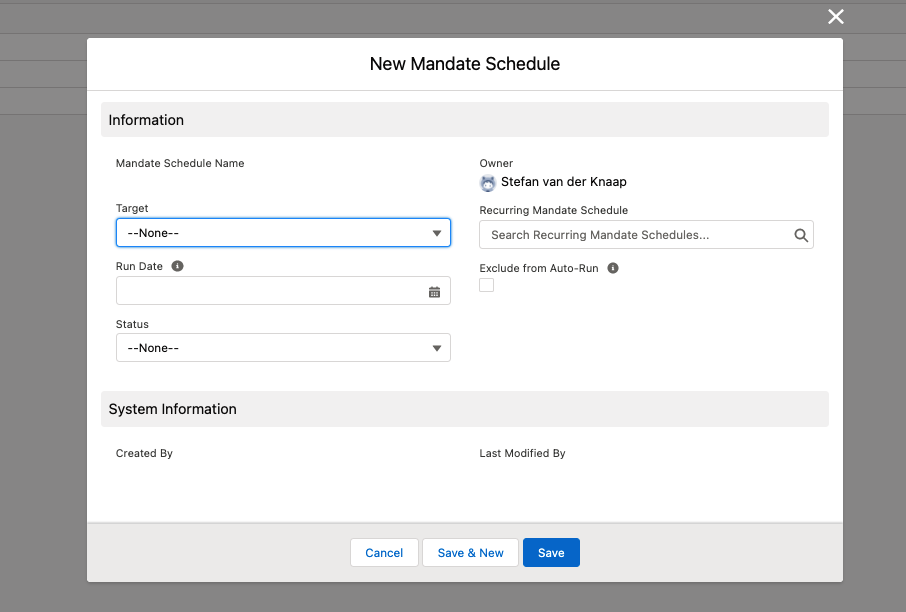The height and width of the screenshot is (612, 906).
Task: Click the System Information section header
Action: pos(170,408)
